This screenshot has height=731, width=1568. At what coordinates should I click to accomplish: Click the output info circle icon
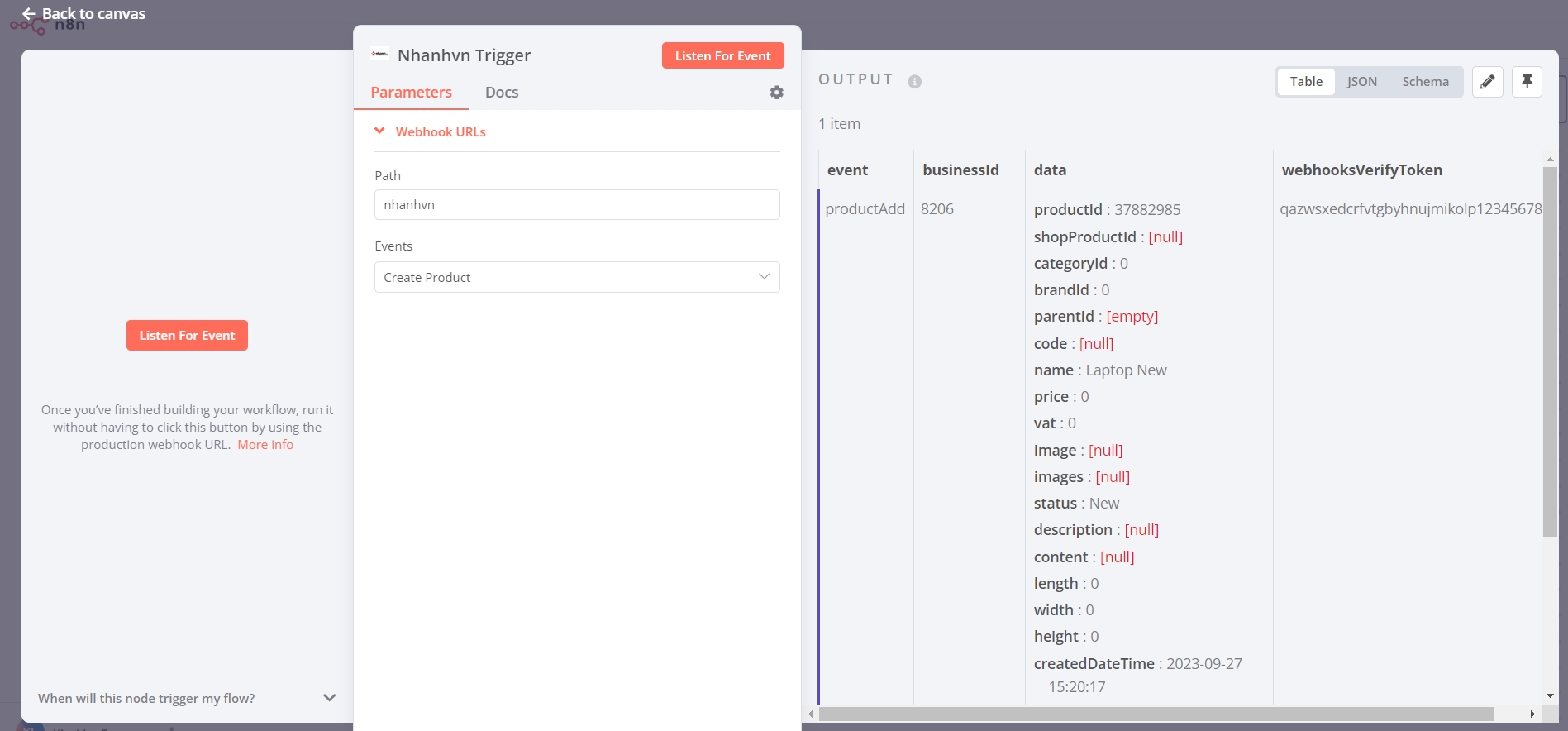coord(914,81)
